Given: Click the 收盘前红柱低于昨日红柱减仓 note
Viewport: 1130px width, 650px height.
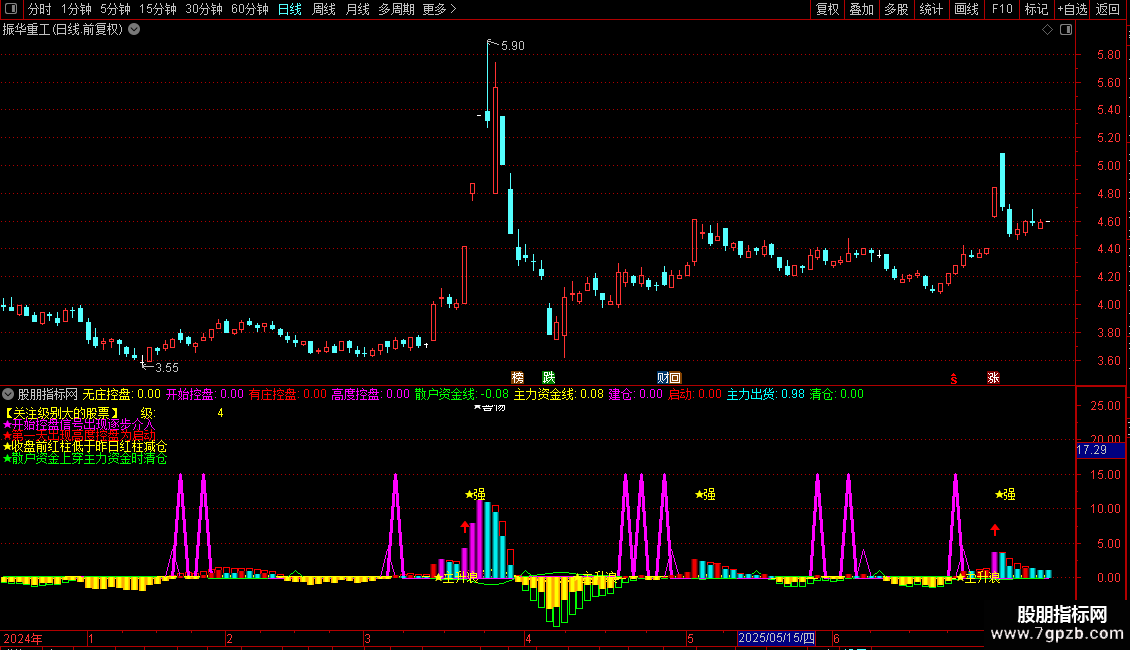Looking at the screenshot, I should coord(85,447).
